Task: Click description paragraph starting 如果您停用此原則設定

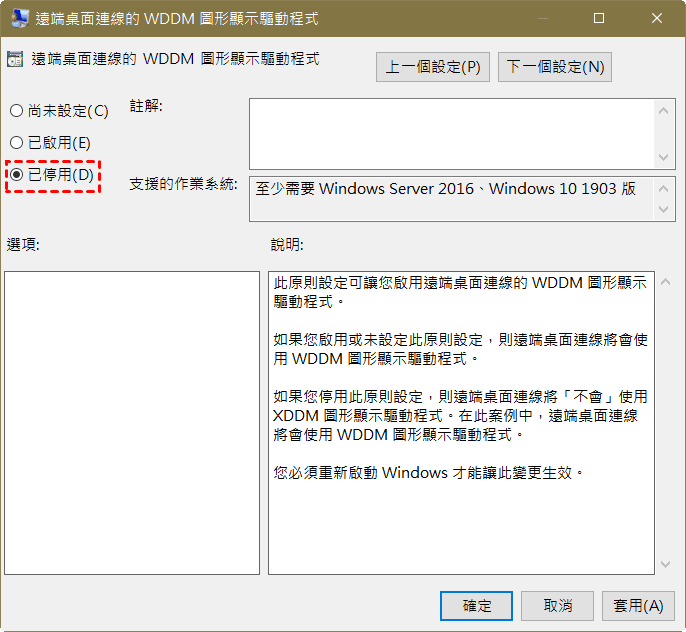Action: [x=460, y=416]
